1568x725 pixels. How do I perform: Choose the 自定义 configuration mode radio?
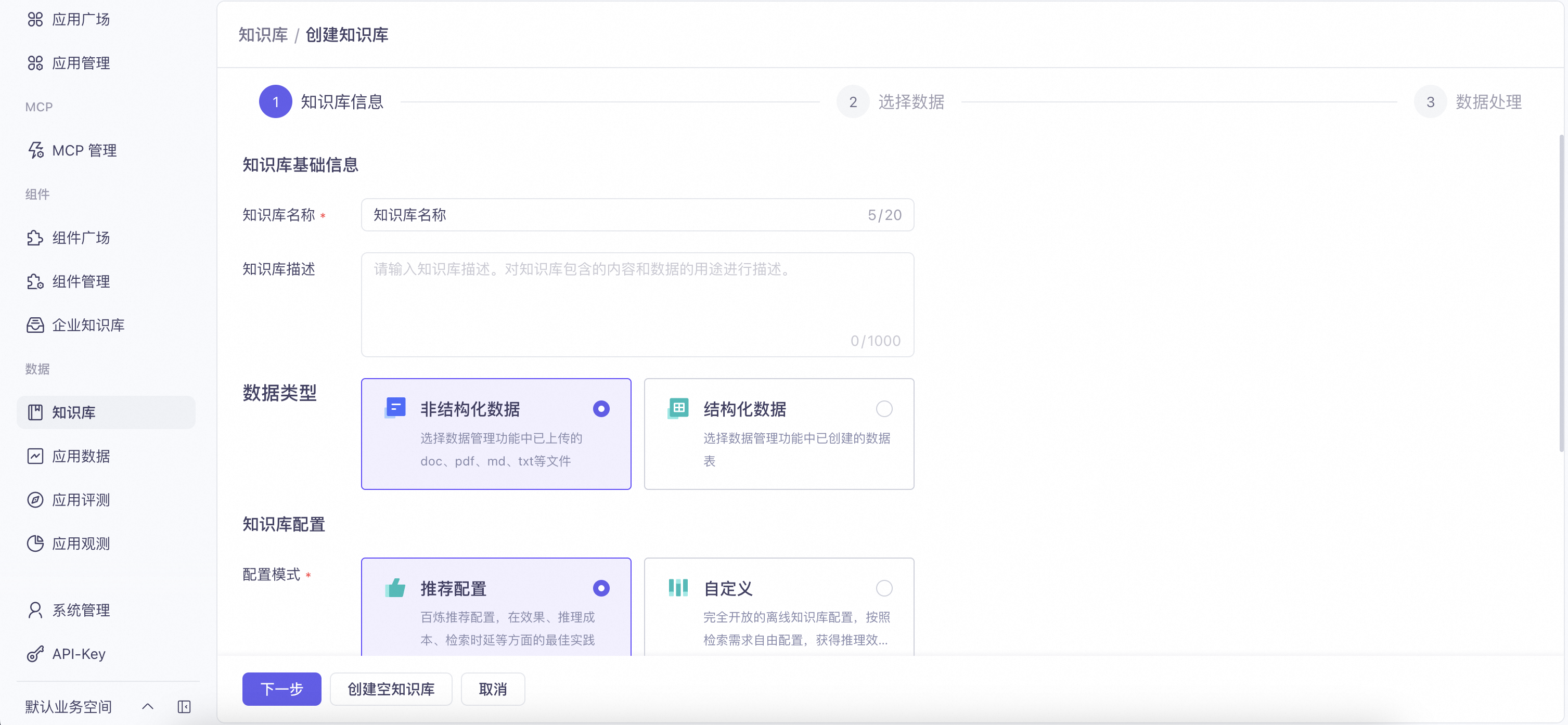point(884,588)
